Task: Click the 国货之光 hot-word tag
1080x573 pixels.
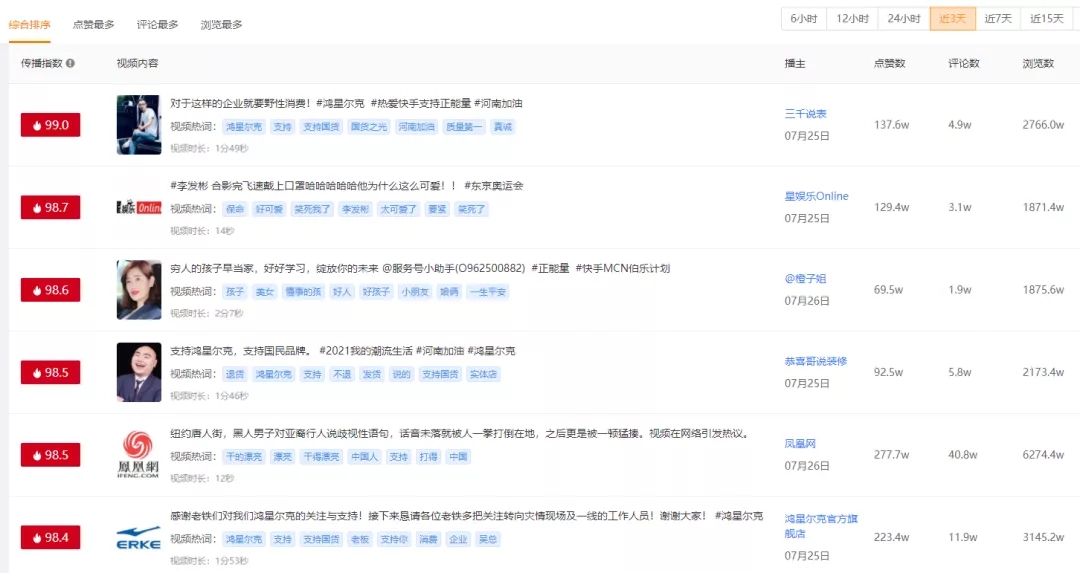Action: pyautogui.click(x=368, y=127)
